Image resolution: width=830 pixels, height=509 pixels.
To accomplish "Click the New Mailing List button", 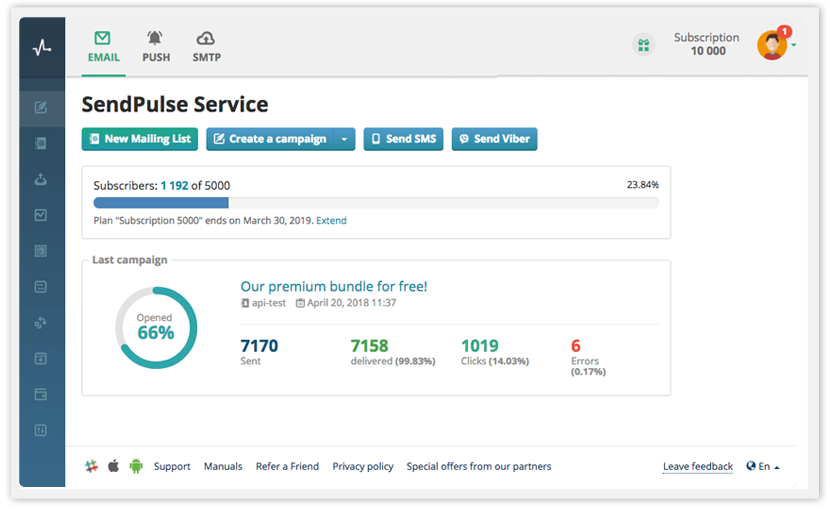I will click(140, 139).
